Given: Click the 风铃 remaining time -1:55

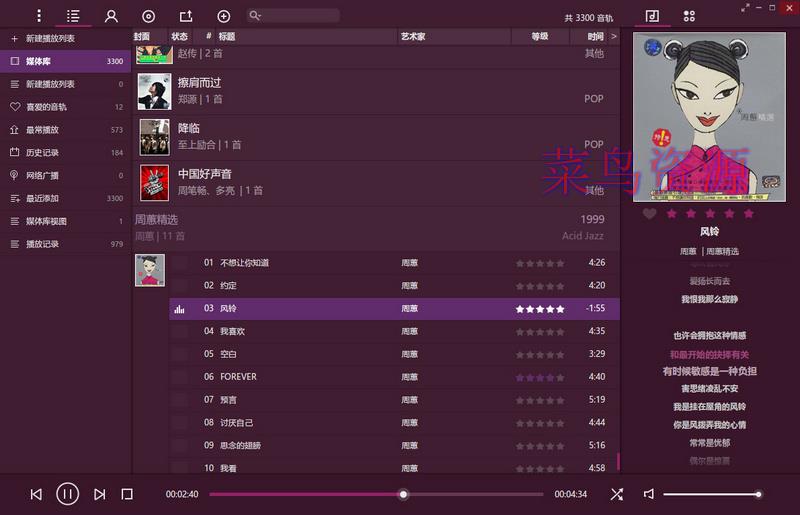Looking at the screenshot, I should pyautogui.click(x=595, y=308).
